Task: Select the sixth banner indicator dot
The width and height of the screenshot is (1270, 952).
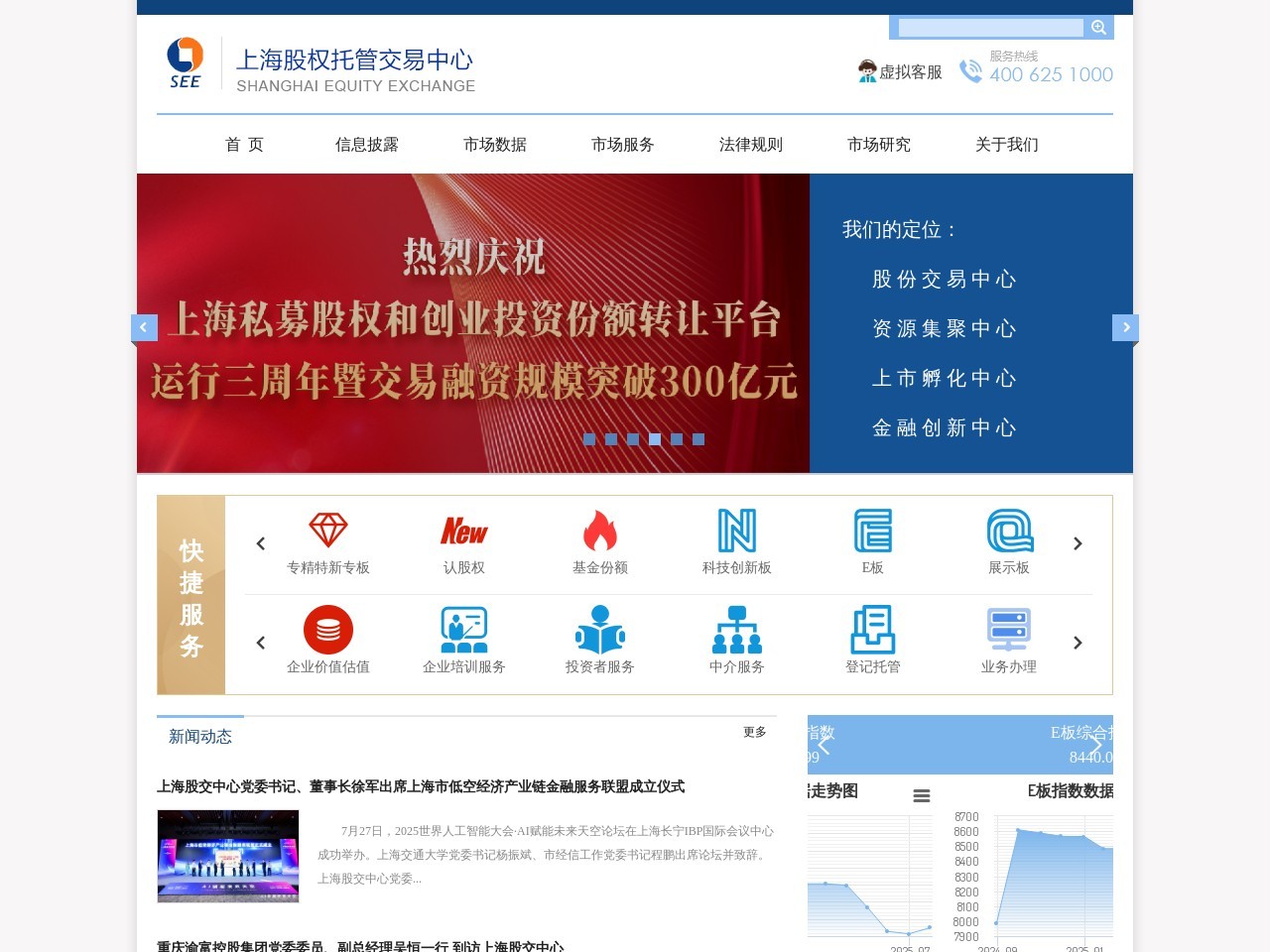Action: 698,439
